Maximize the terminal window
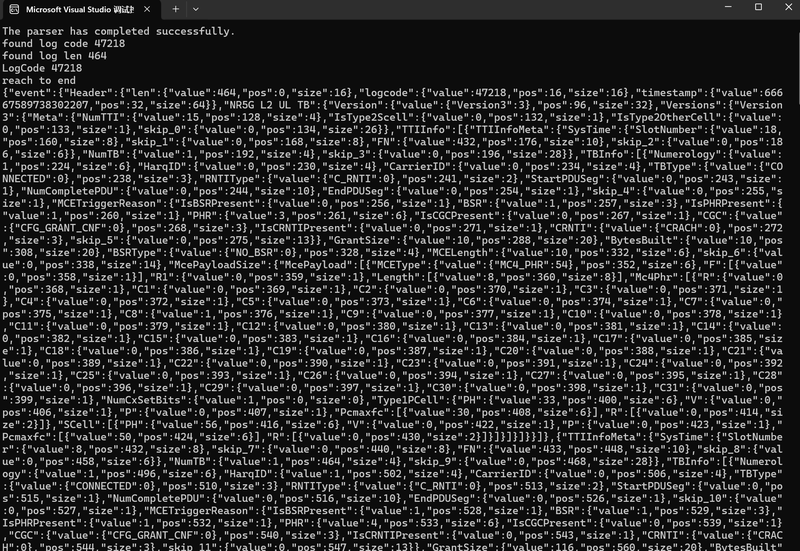This screenshot has height=551, width=800. 758,7
